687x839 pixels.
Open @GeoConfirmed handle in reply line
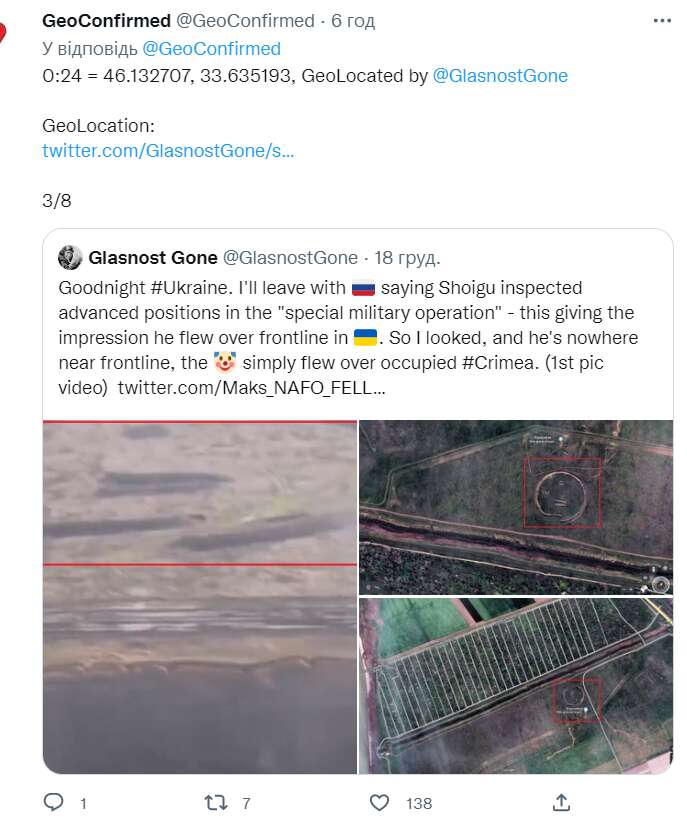click(211, 48)
